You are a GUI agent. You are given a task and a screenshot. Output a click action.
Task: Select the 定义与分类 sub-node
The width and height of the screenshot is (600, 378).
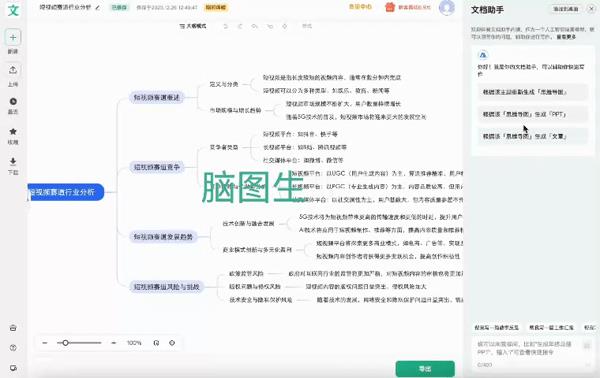(224, 85)
